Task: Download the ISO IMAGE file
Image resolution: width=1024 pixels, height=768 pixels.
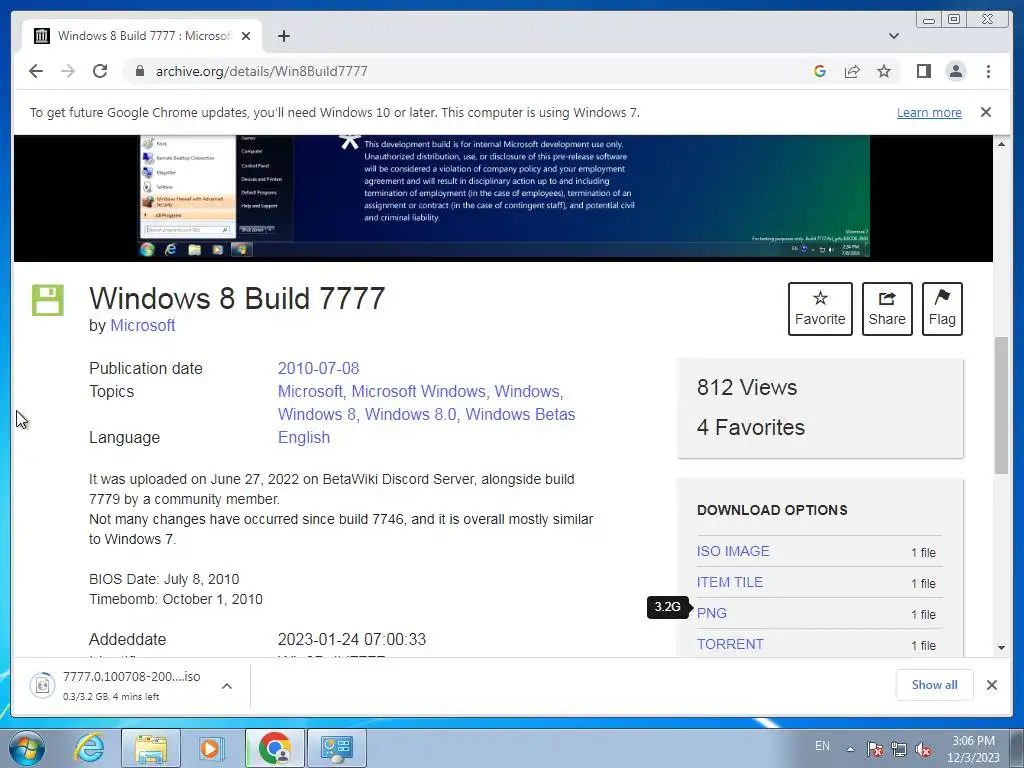Action: coord(733,551)
